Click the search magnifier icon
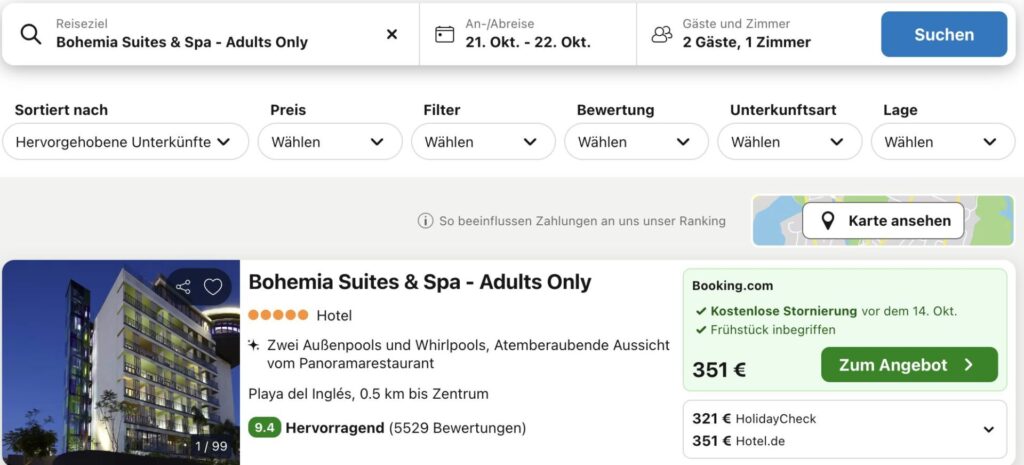 (31, 34)
